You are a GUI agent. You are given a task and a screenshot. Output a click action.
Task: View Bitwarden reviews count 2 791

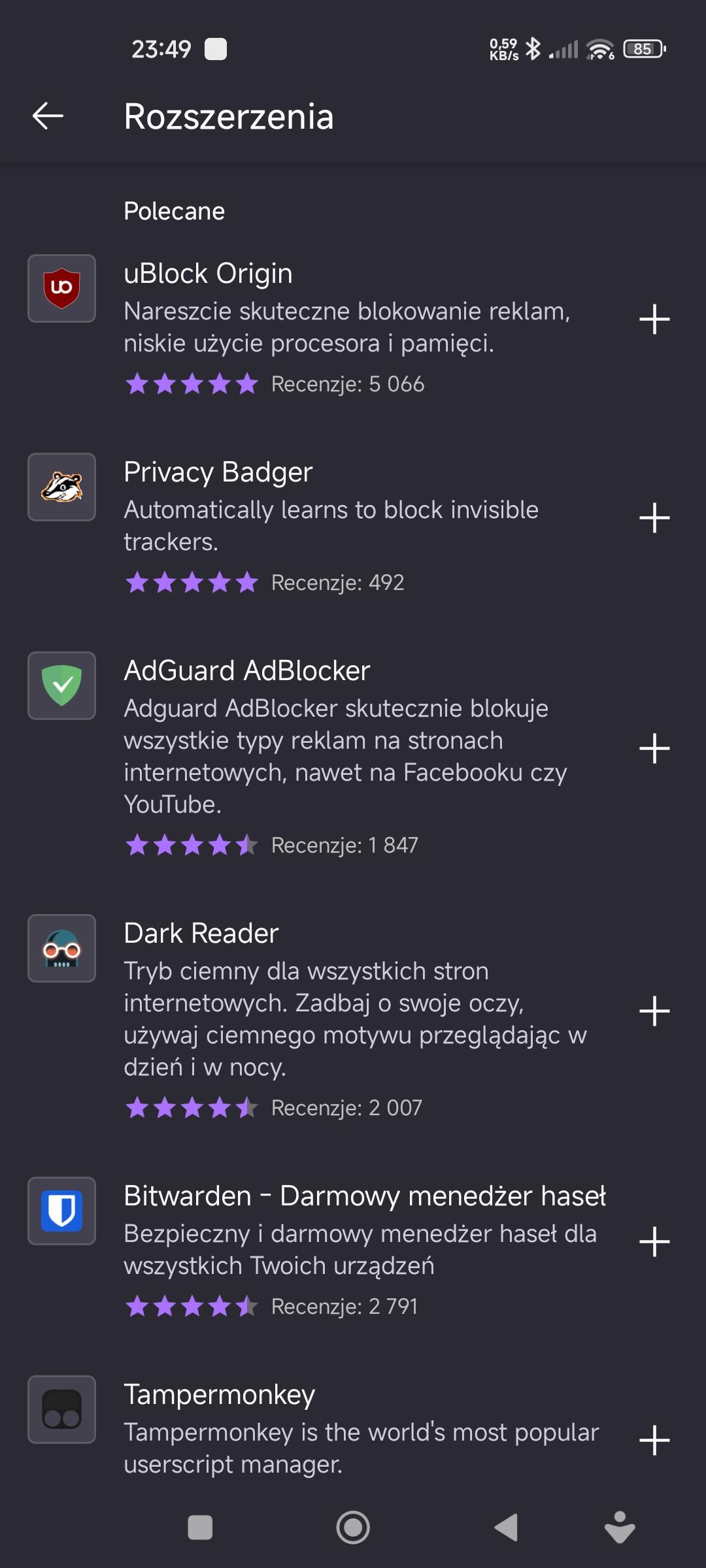pos(344,1307)
